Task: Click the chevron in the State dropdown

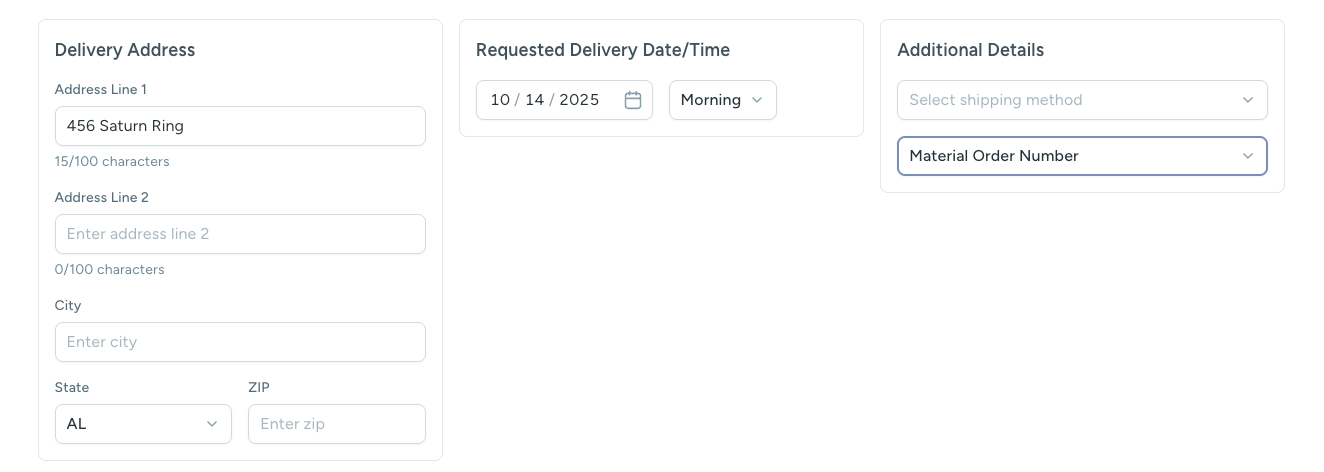Action: [212, 424]
